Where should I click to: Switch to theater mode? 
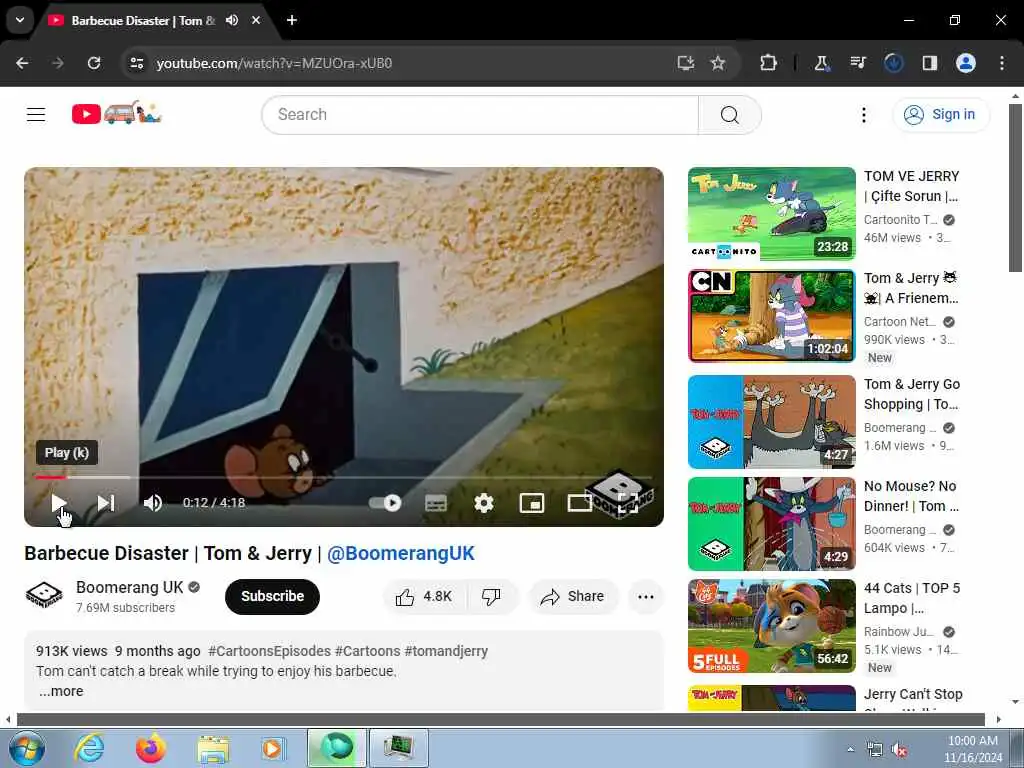pos(579,503)
